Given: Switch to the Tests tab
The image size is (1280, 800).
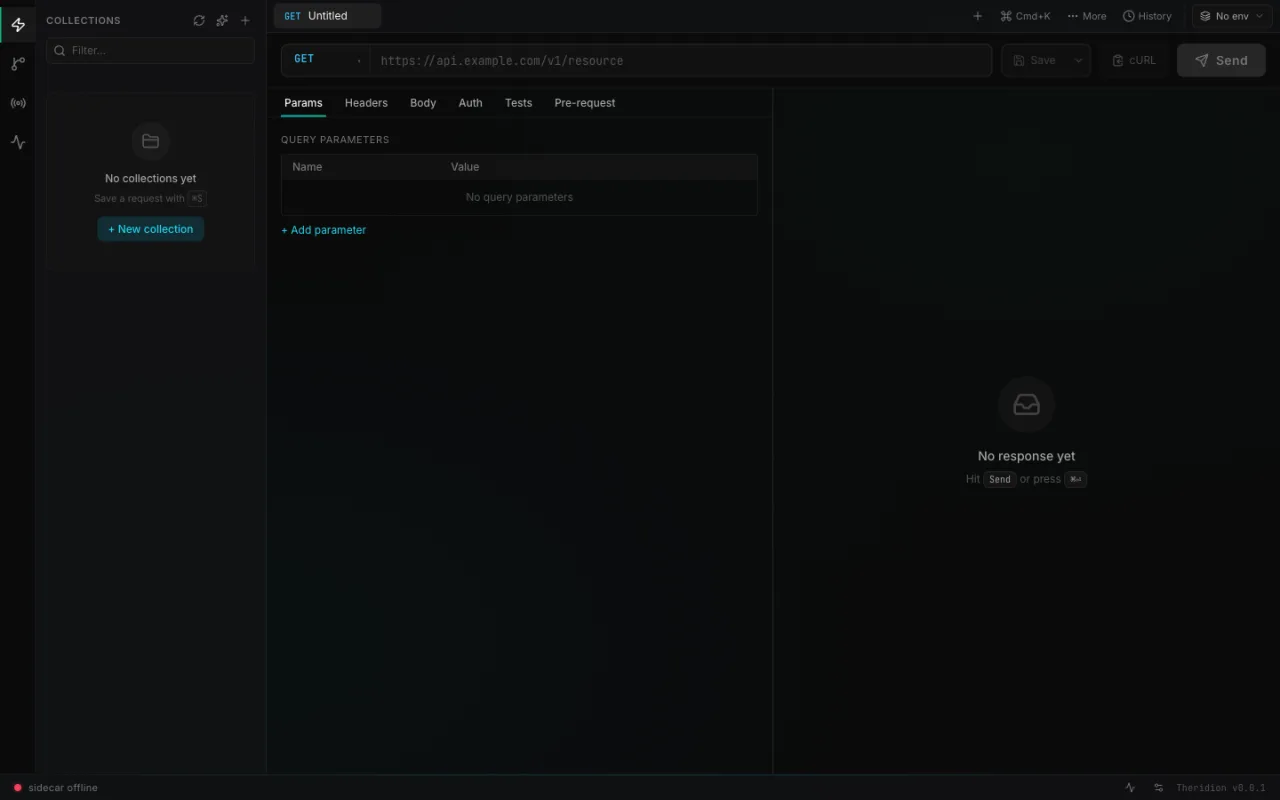Looking at the screenshot, I should point(518,103).
